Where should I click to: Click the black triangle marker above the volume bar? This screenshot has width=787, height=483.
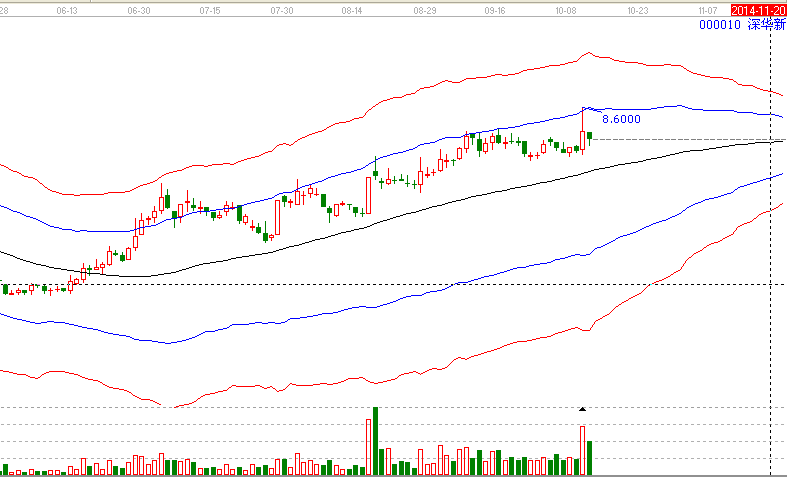[582, 409]
